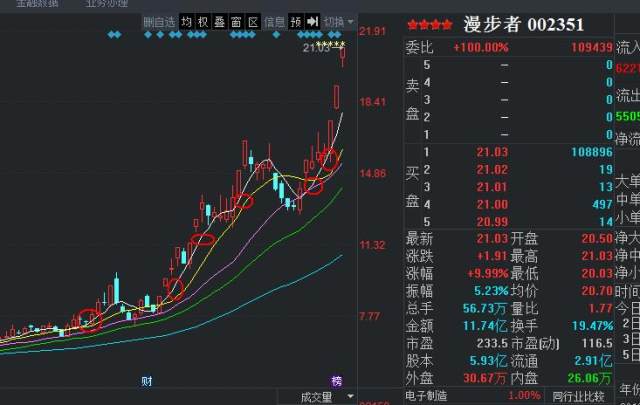The image size is (640, 405).
Task: Click the 内盘 value 26.06万
Action: [590, 378]
